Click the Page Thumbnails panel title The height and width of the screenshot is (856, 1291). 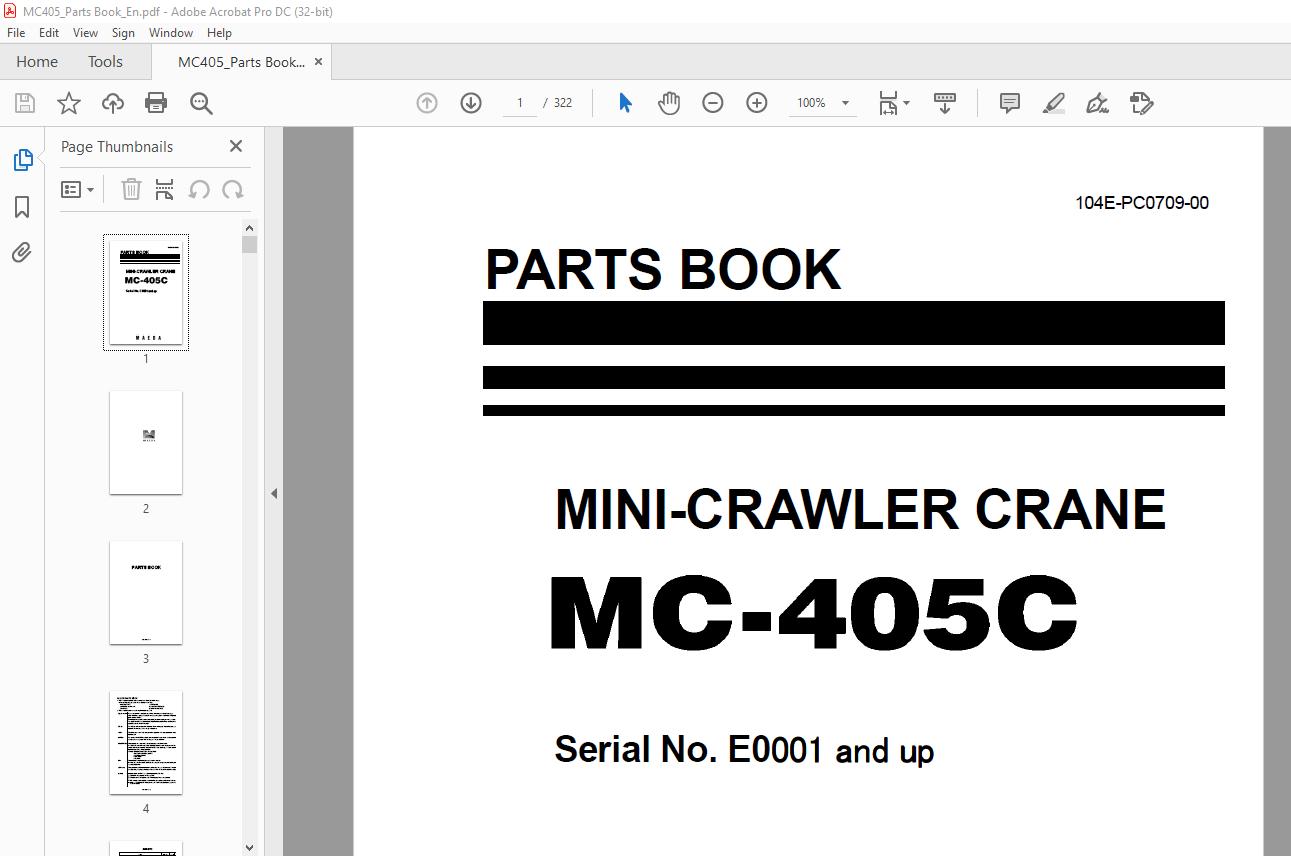[117, 146]
